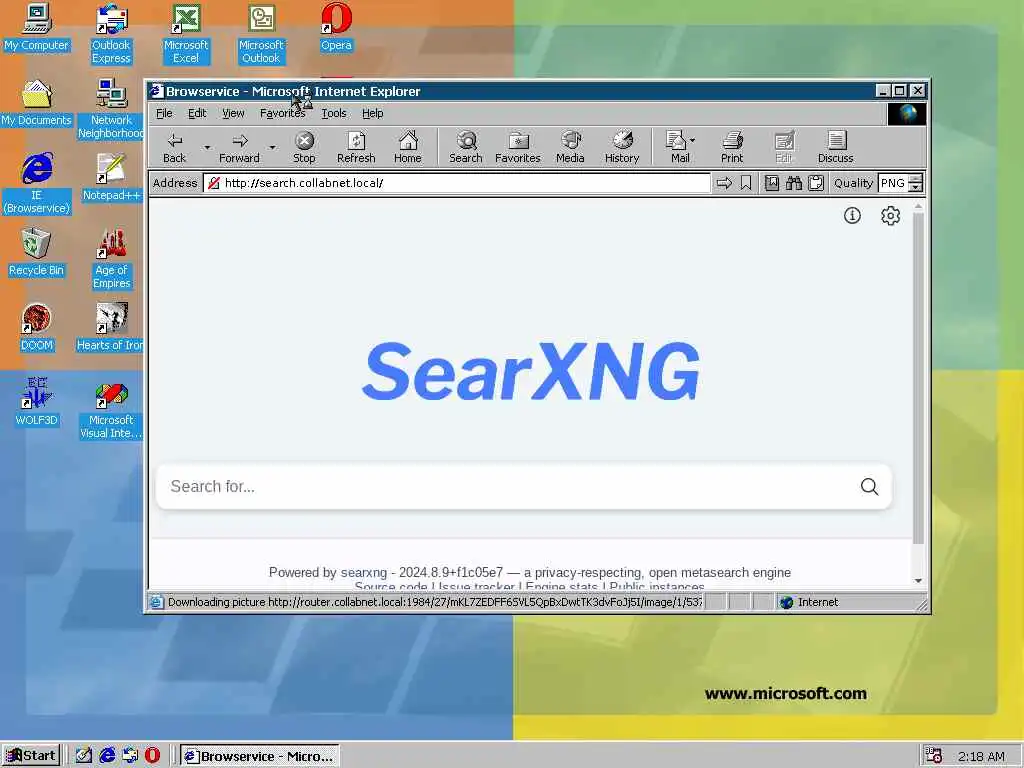
Task: Click the page scrollbar up arrow
Action: [x=918, y=206]
